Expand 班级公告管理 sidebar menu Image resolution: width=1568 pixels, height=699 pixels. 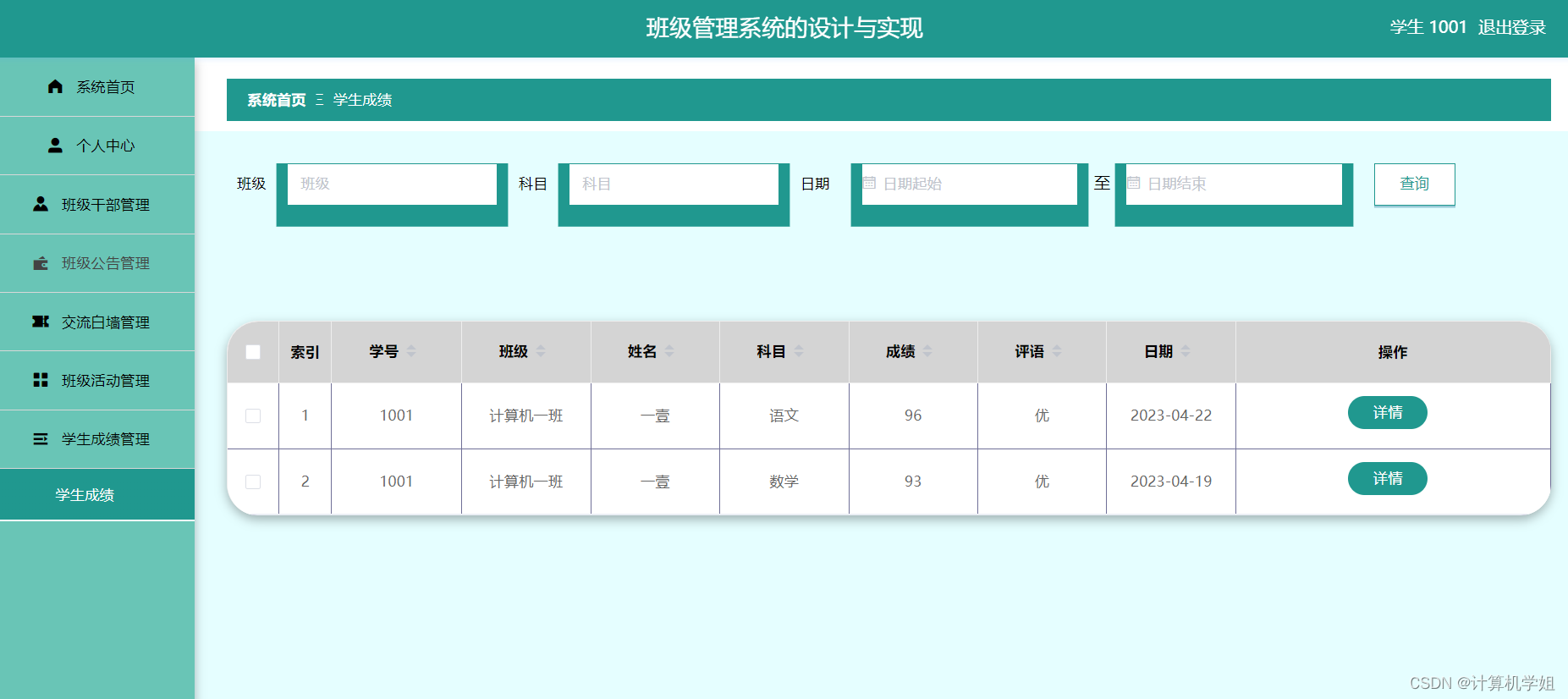97,263
